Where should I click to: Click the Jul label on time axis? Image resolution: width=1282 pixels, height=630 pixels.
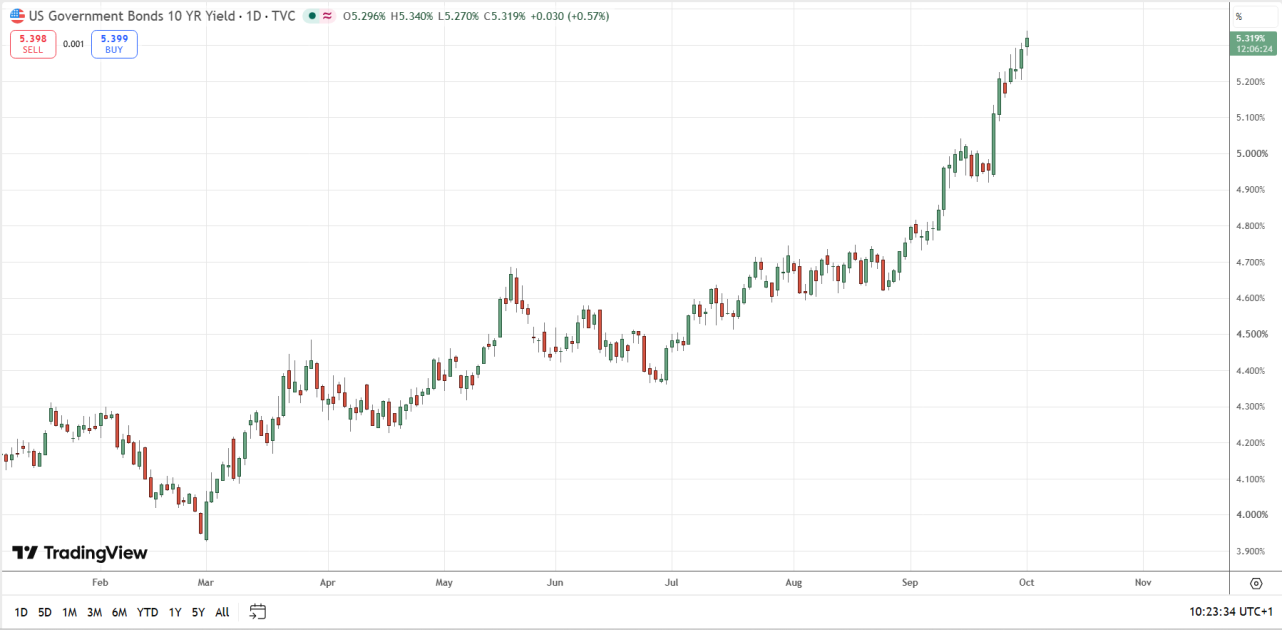pyautogui.click(x=671, y=581)
